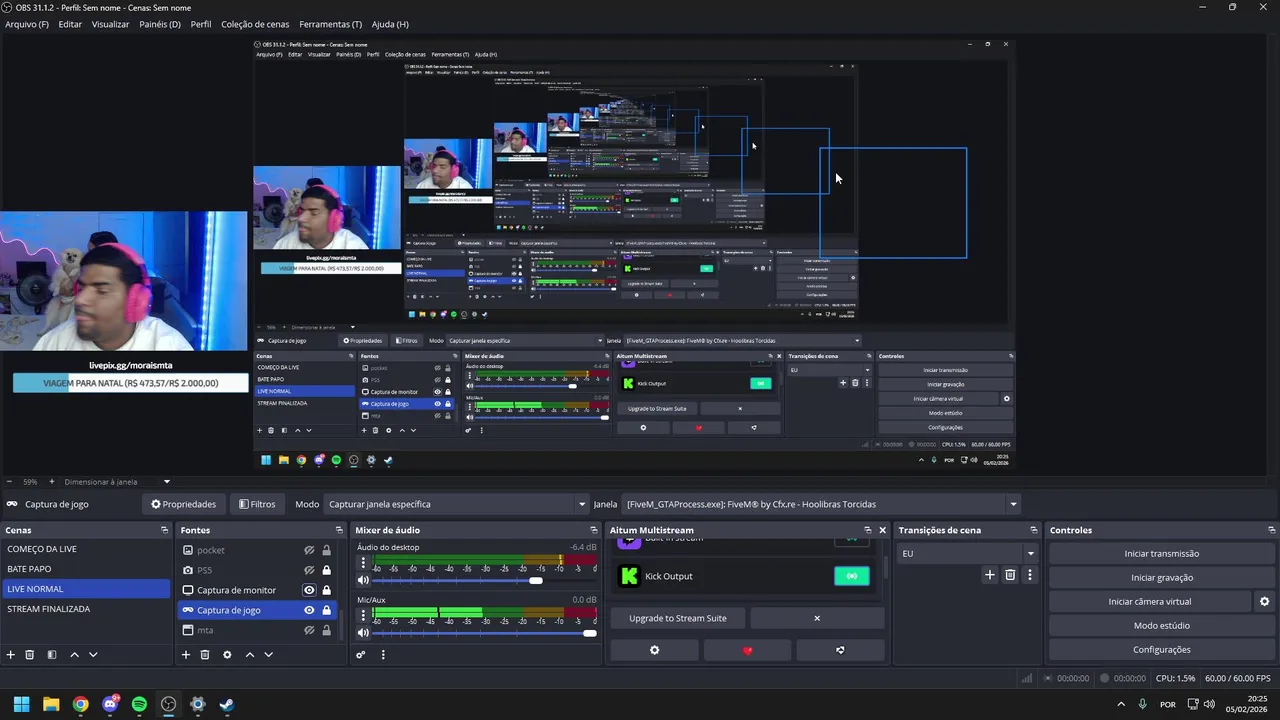Image resolution: width=1280 pixels, height=720 pixels.
Task: Open Áudio do desktop options dots
Action: [x=363, y=562]
